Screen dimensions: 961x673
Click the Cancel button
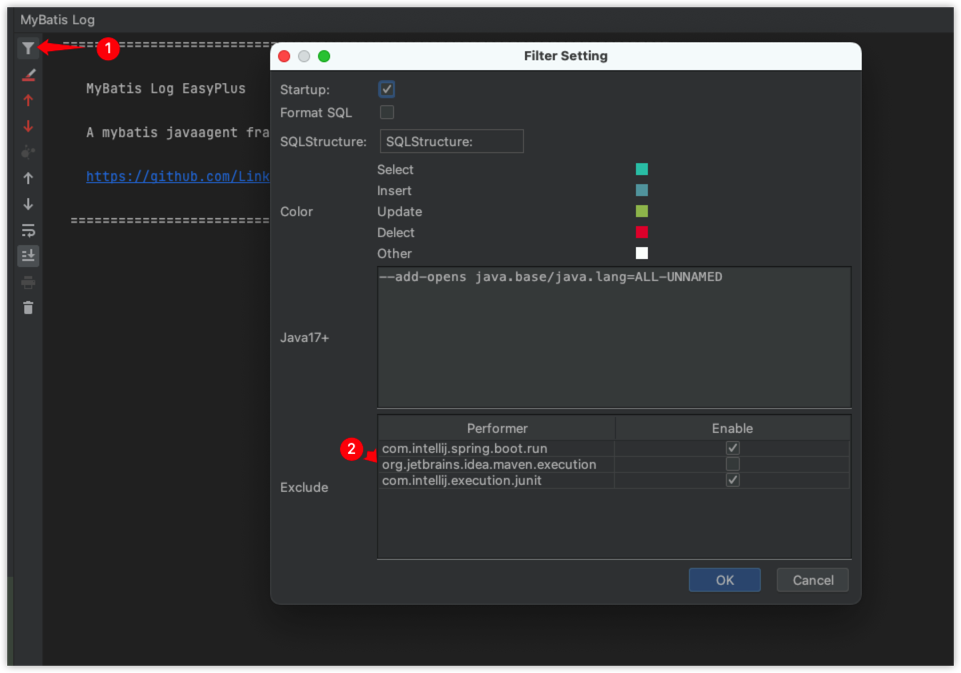(812, 580)
